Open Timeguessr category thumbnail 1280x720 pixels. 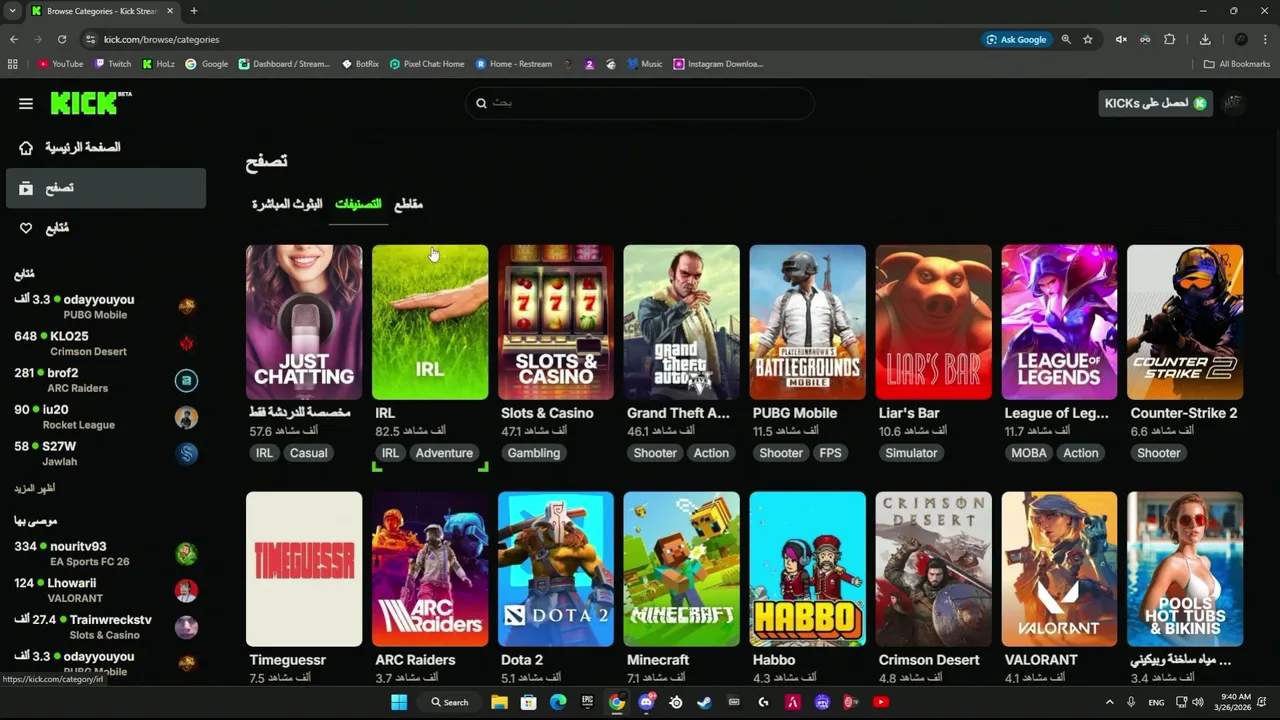click(304, 569)
